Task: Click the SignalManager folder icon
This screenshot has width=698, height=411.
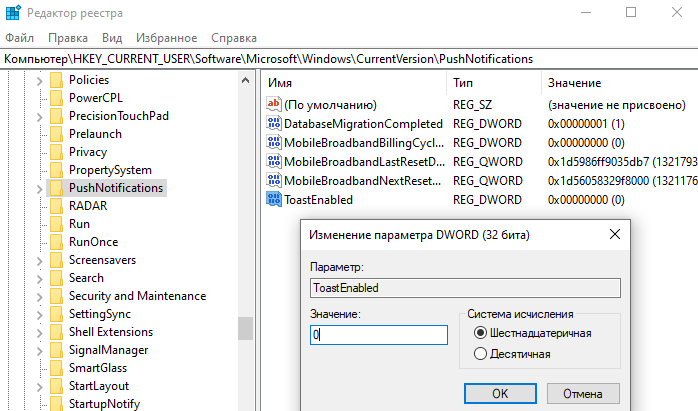Action: [x=57, y=350]
